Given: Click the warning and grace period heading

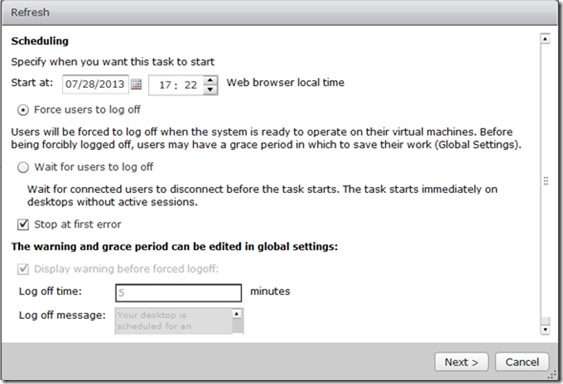Looking at the screenshot, I should point(175,247).
